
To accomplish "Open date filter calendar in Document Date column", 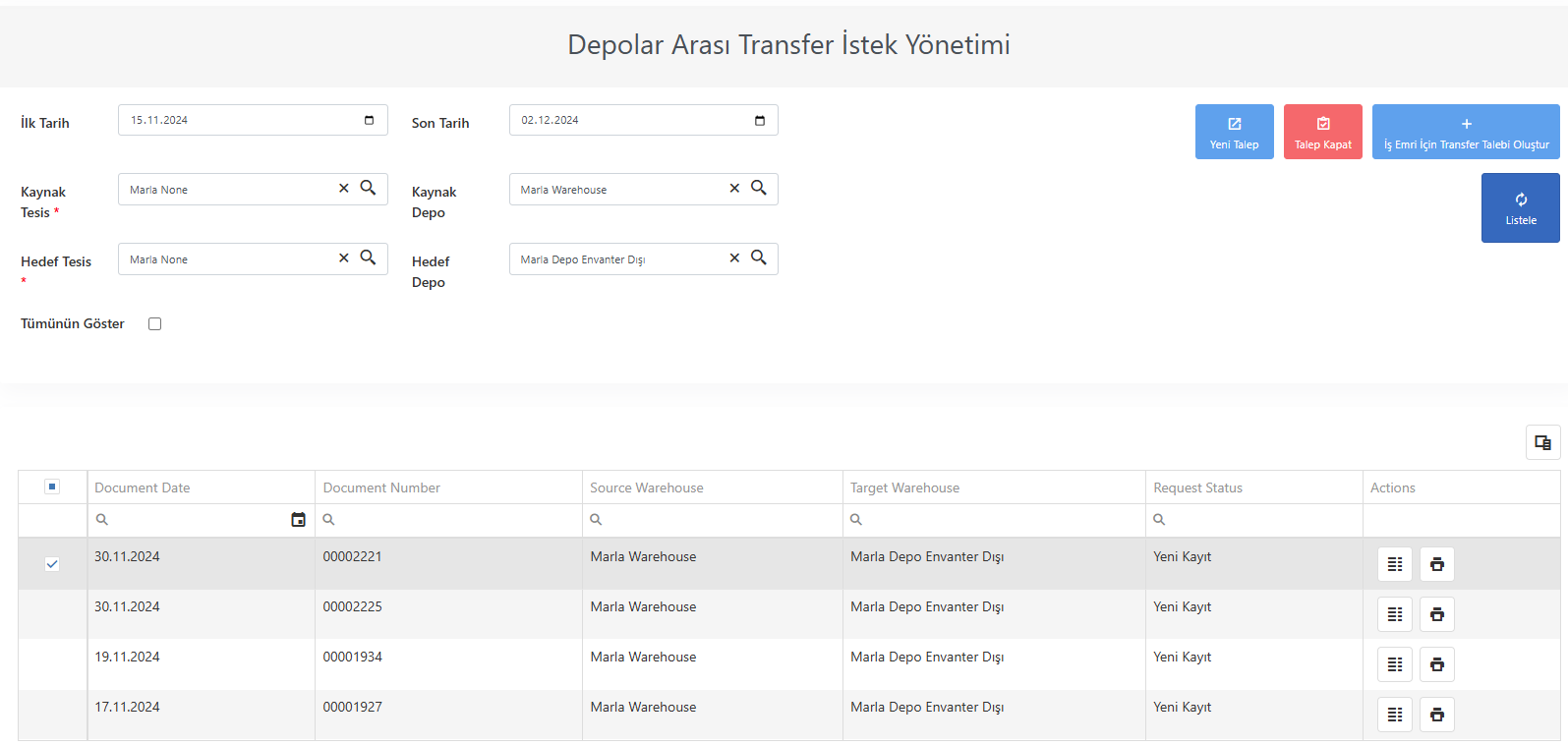I will click(x=299, y=520).
